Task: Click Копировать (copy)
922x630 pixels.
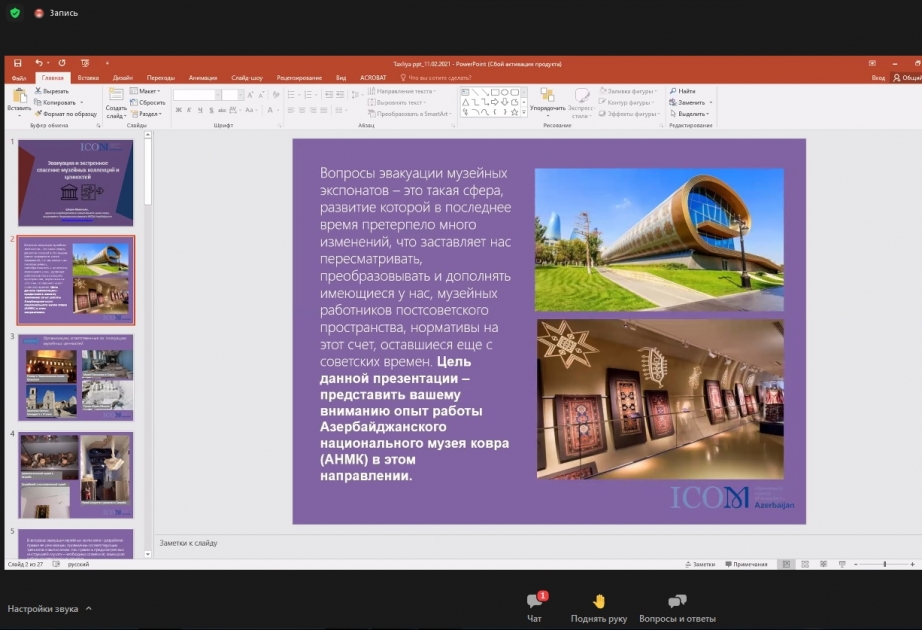Action: pos(55,102)
